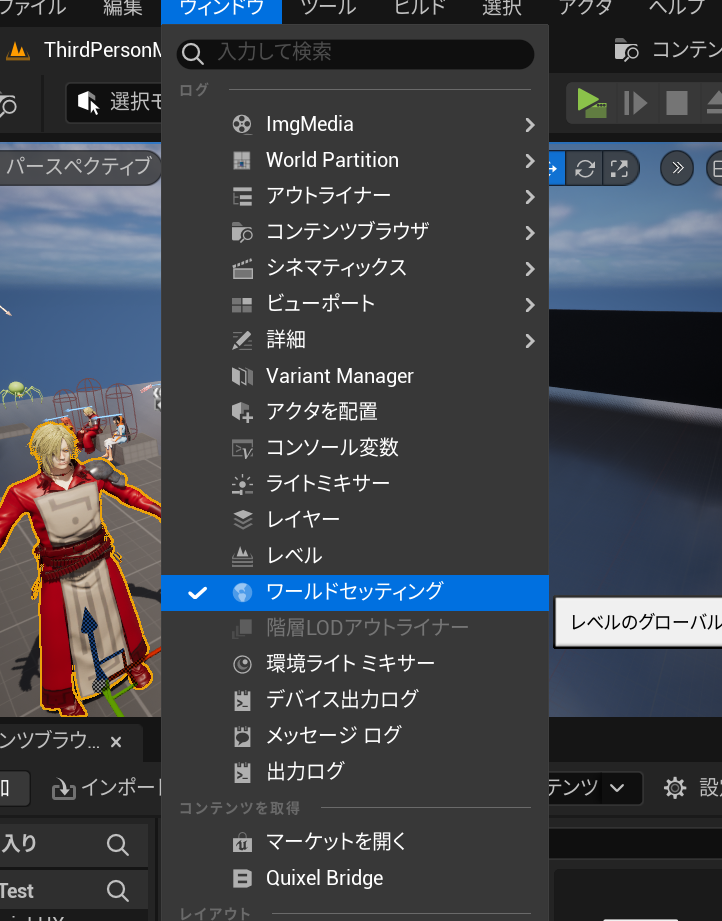This screenshot has height=921, width=722.
Task: Open the ツール menu in menu bar
Action: pyautogui.click(x=328, y=8)
